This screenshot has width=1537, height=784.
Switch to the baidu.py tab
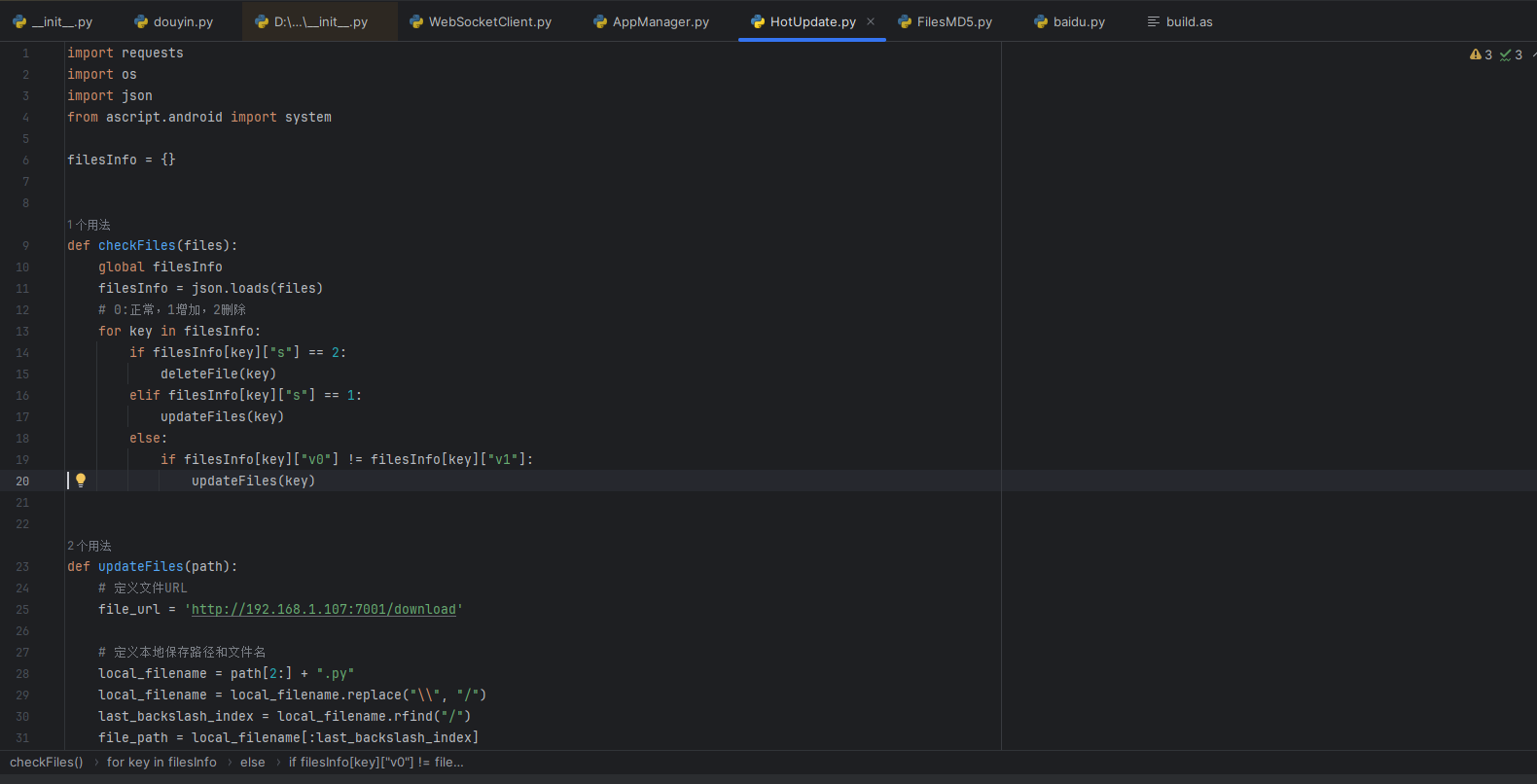pyautogui.click(x=1069, y=21)
